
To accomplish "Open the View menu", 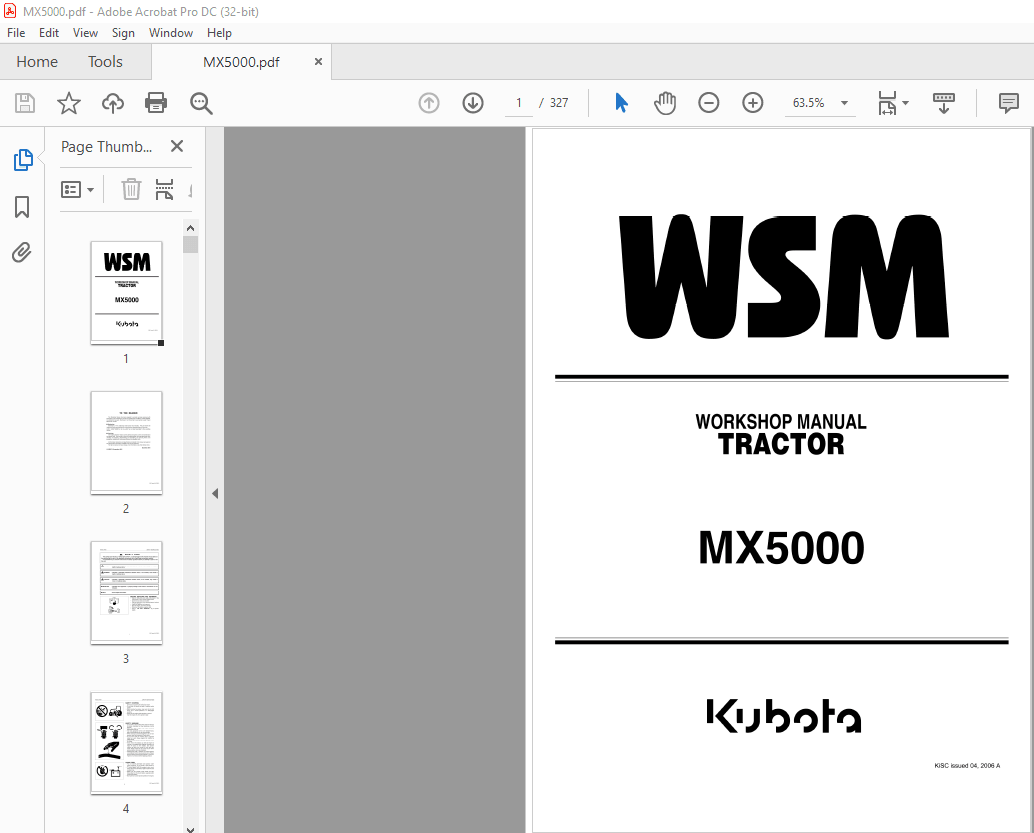I will [85, 32].
